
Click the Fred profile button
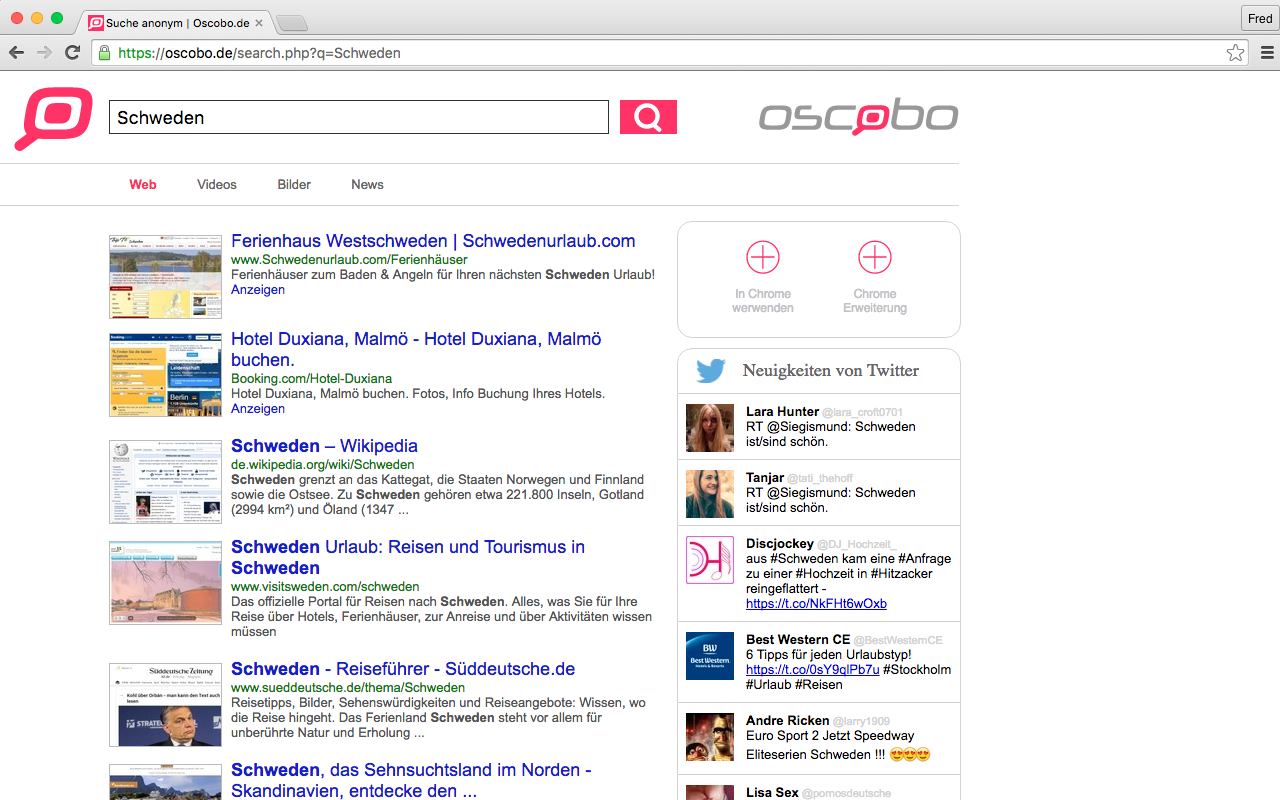1260,19
